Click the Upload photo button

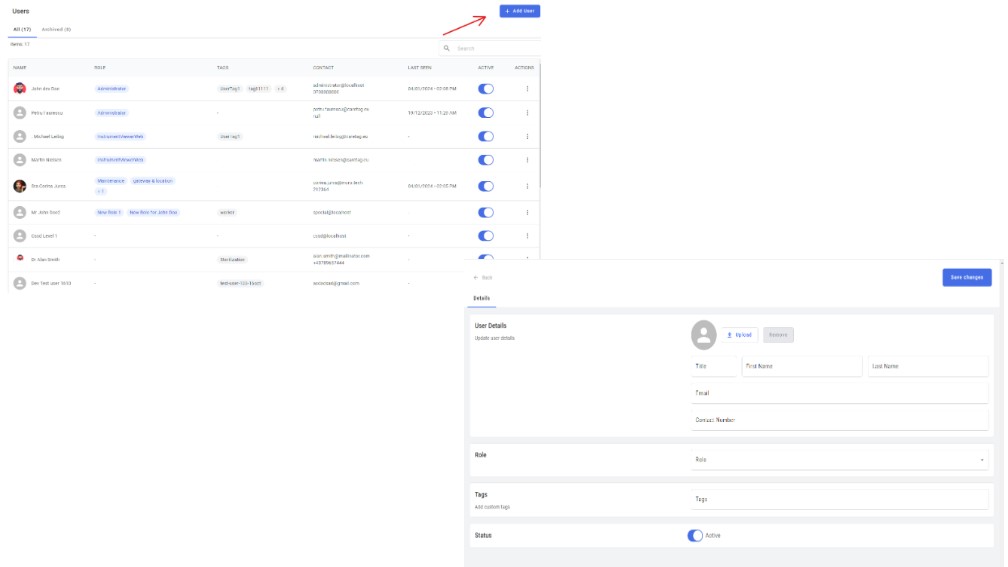[739, 335]
